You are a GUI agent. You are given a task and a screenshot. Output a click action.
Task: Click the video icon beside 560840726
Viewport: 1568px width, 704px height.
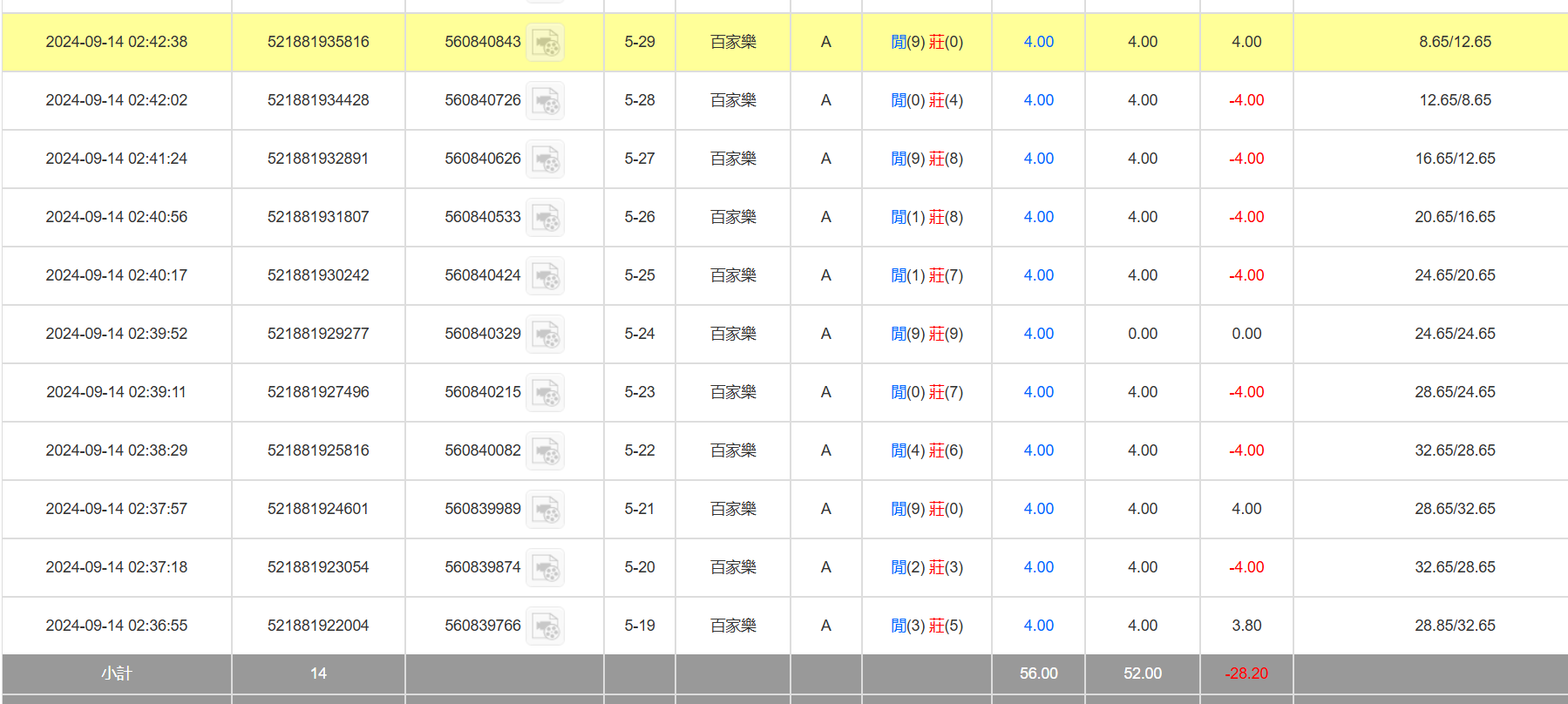pyautogui.click(x=546, y=101)
